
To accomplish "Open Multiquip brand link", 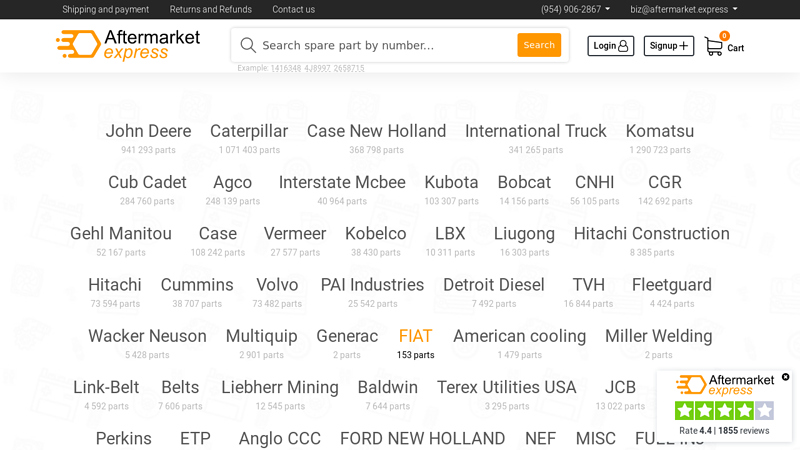I will tap(261, 336).
